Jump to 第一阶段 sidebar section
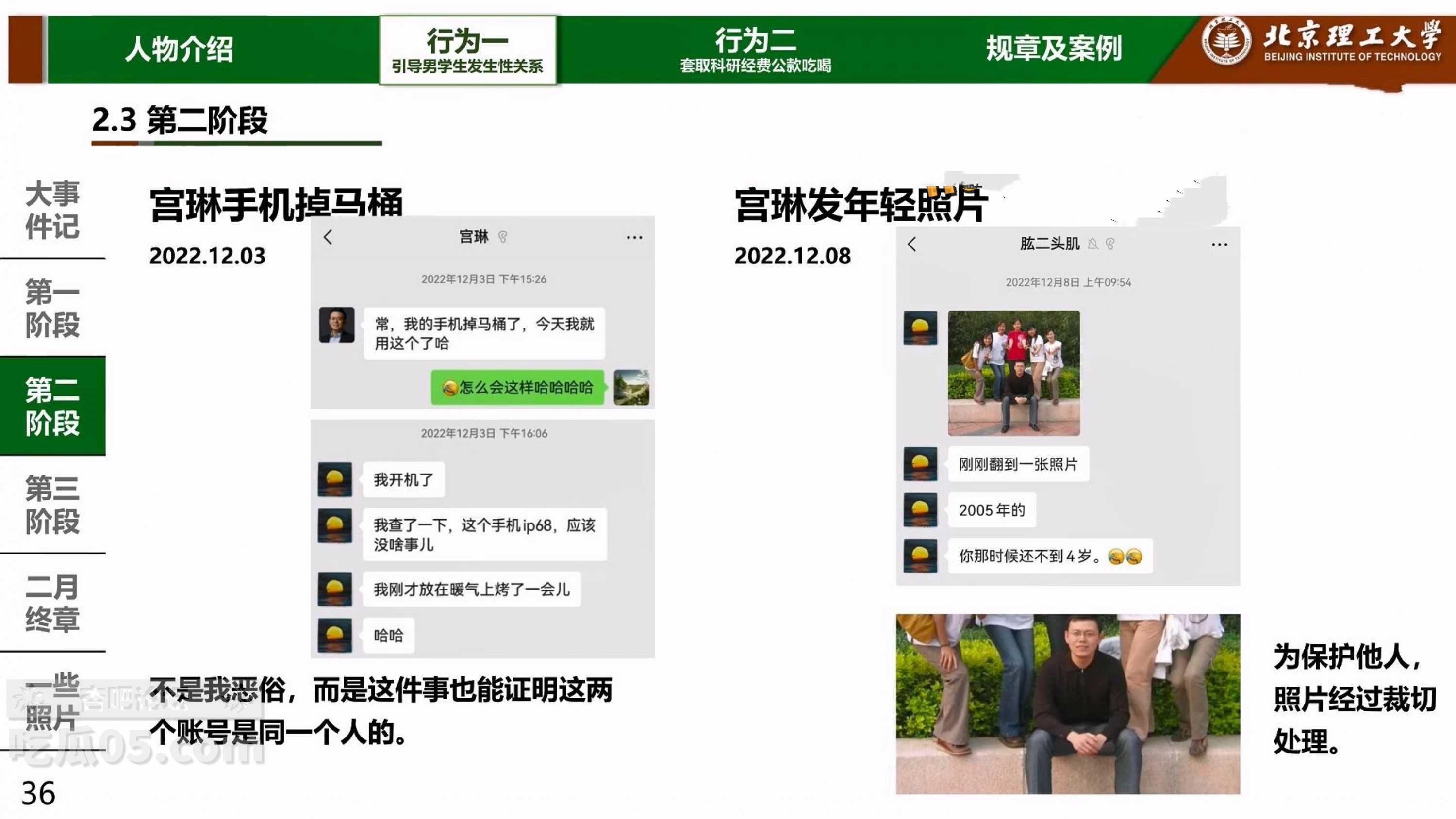 [x=52, y=308]
